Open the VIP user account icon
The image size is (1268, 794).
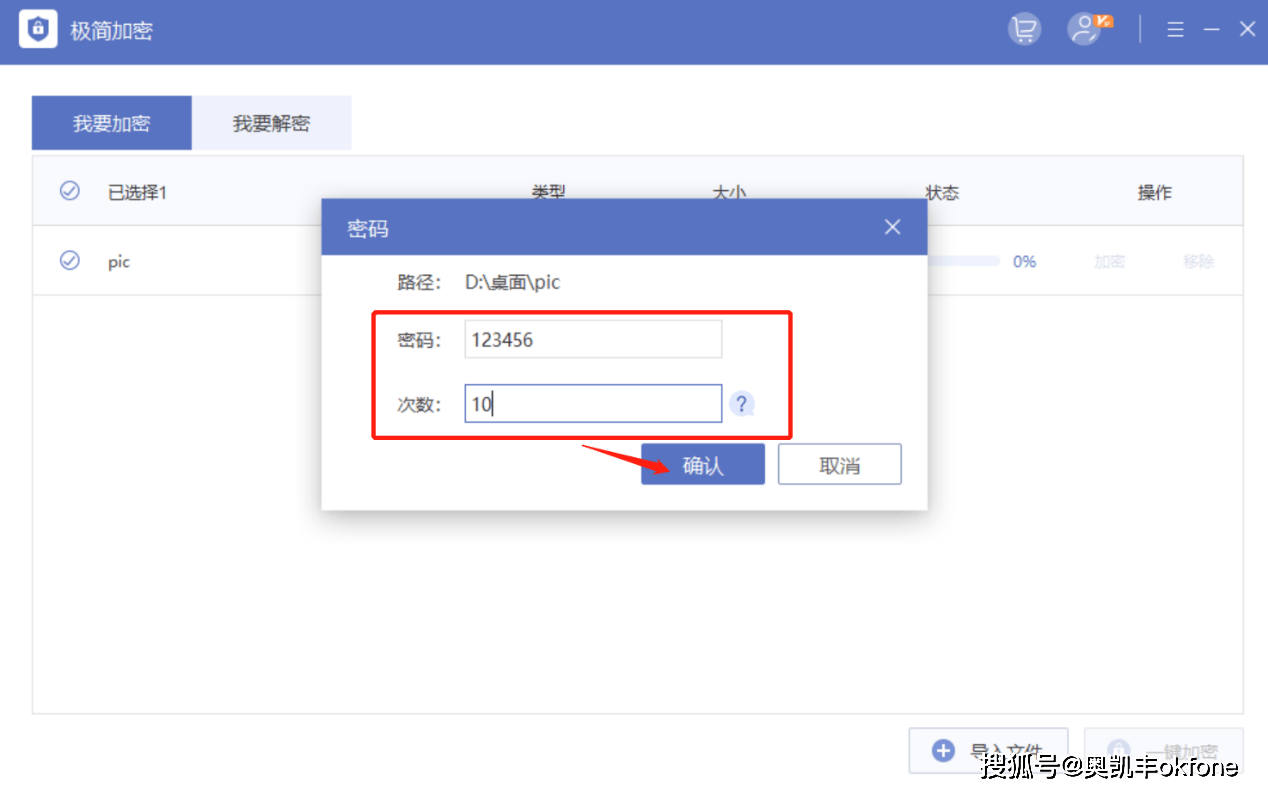tap(1087, 29)
